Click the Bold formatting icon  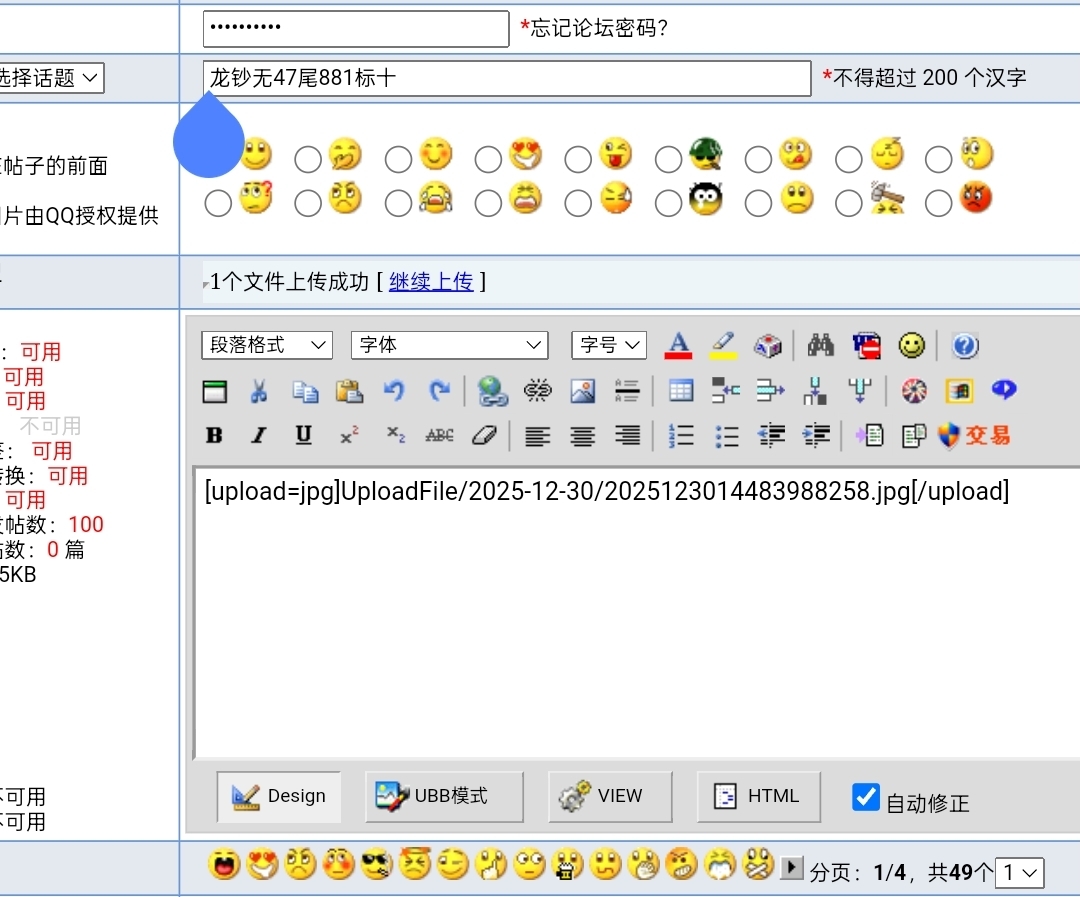point(214,436)
